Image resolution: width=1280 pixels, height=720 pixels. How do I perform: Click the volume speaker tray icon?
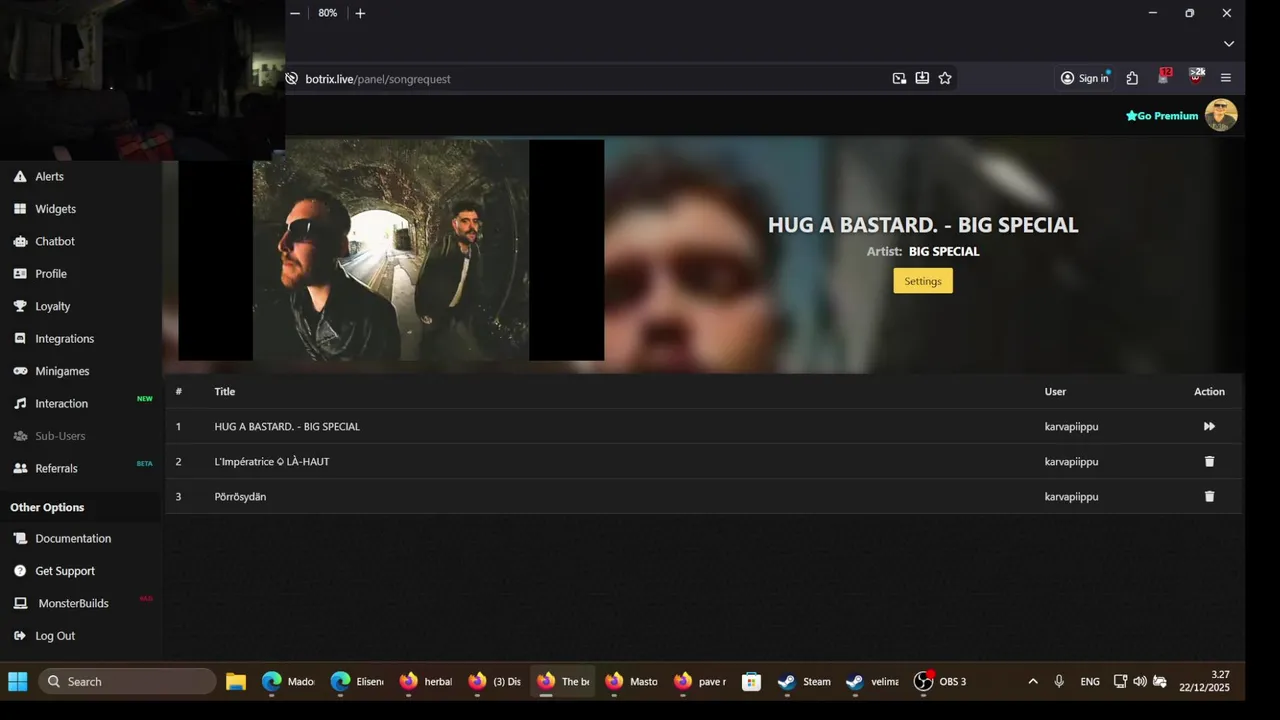[x=1140, y=681]
